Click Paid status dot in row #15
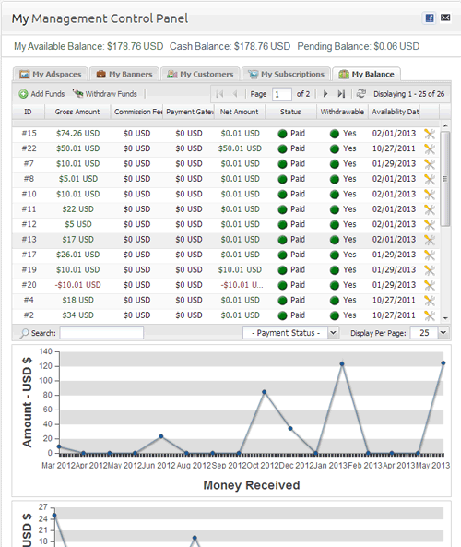 (x=282, y=134)
